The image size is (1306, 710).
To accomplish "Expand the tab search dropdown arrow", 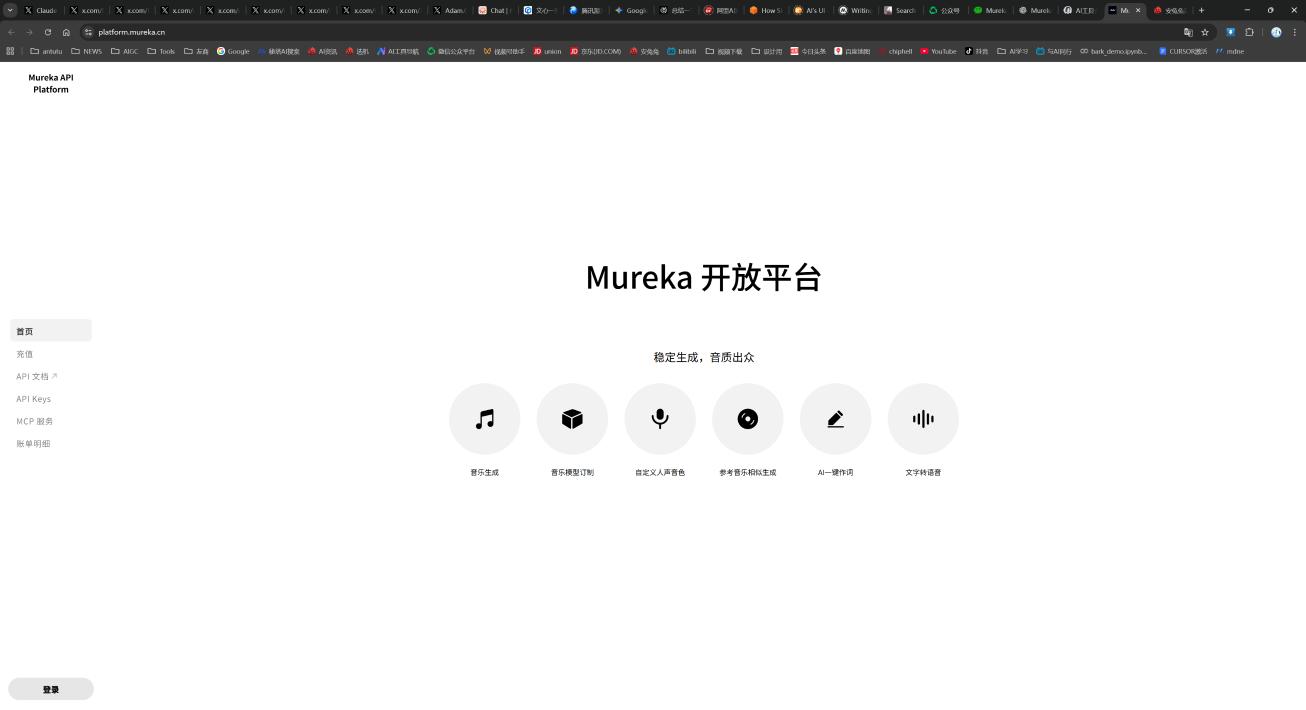I will pyautogui.click(x=10, y=10).
